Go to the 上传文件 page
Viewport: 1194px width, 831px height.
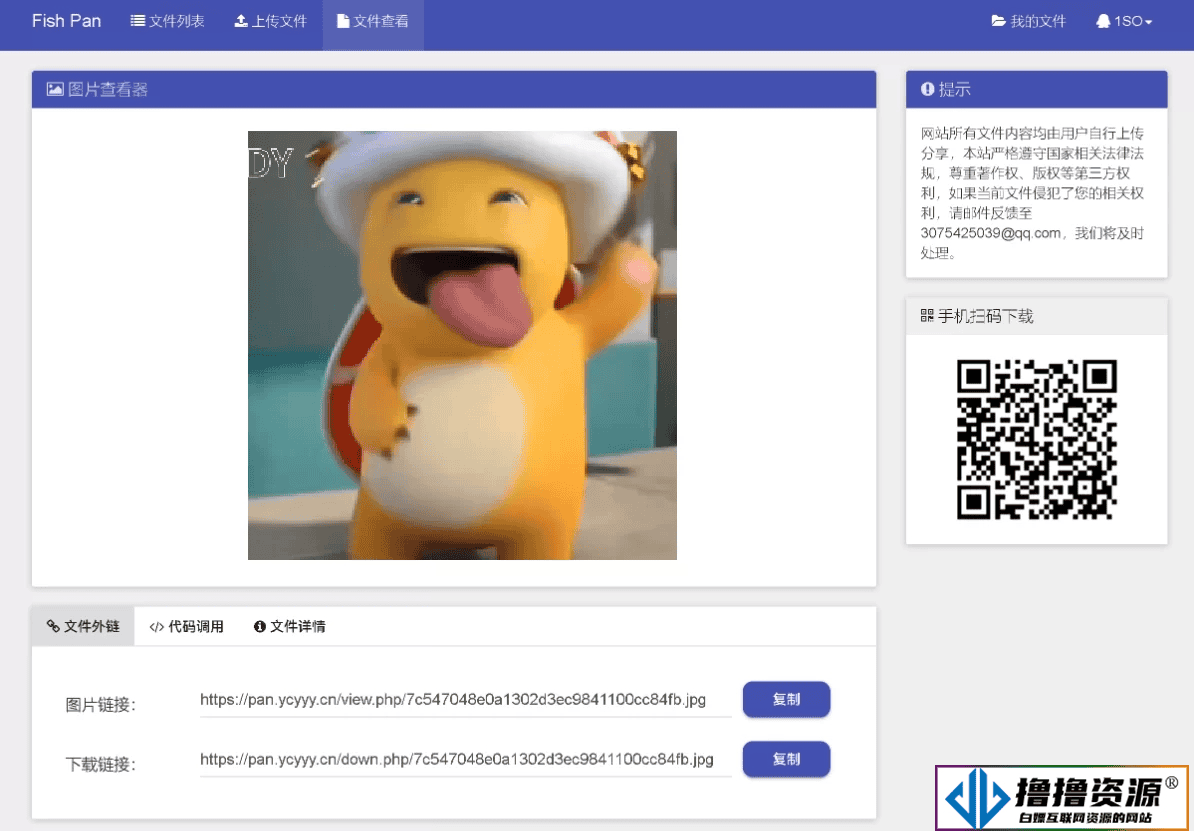270,21
